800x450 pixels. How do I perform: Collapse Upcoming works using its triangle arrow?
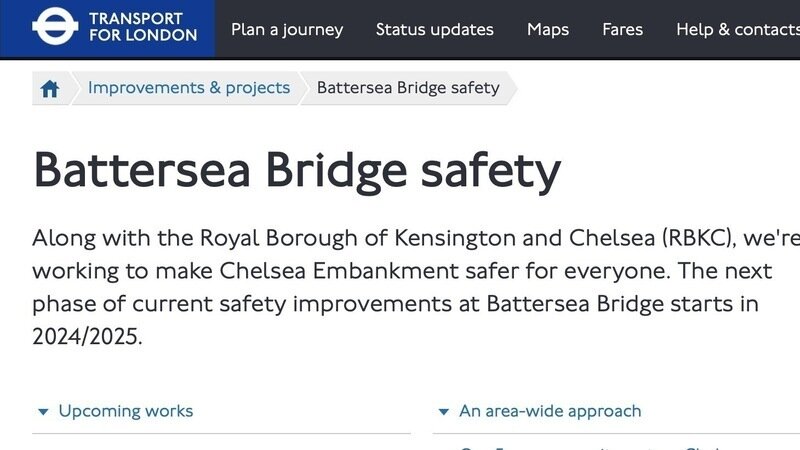click(x=43, y=412)
